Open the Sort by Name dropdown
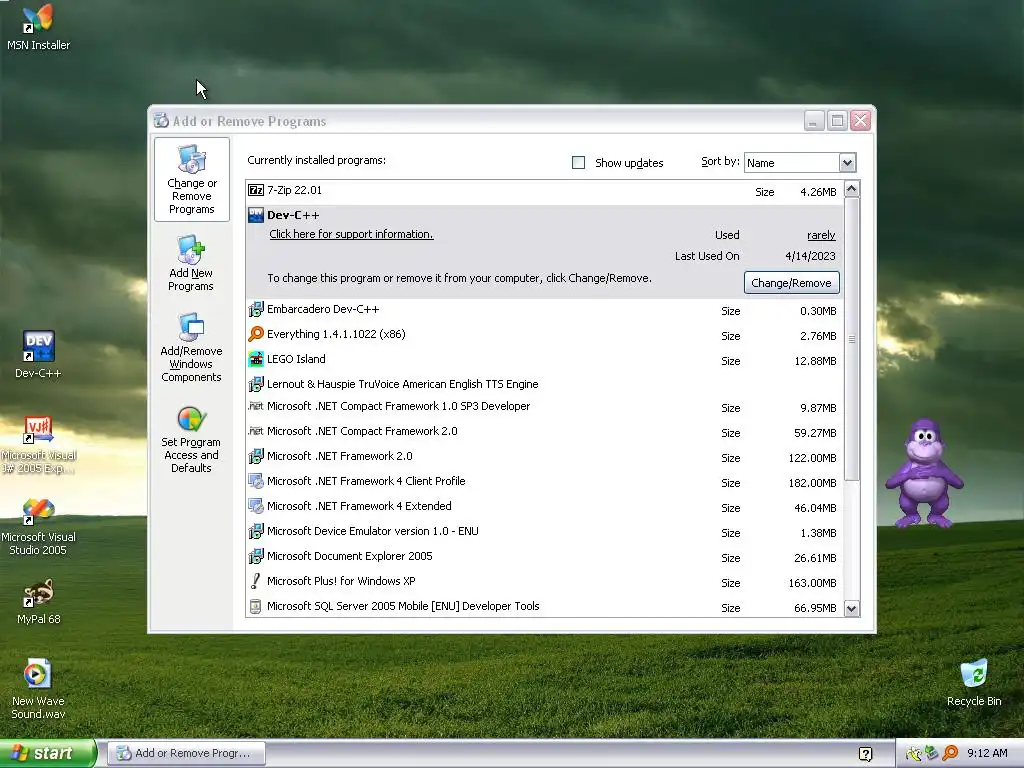This screenshot has width=1024, height=768. click(x=847, y=163)
